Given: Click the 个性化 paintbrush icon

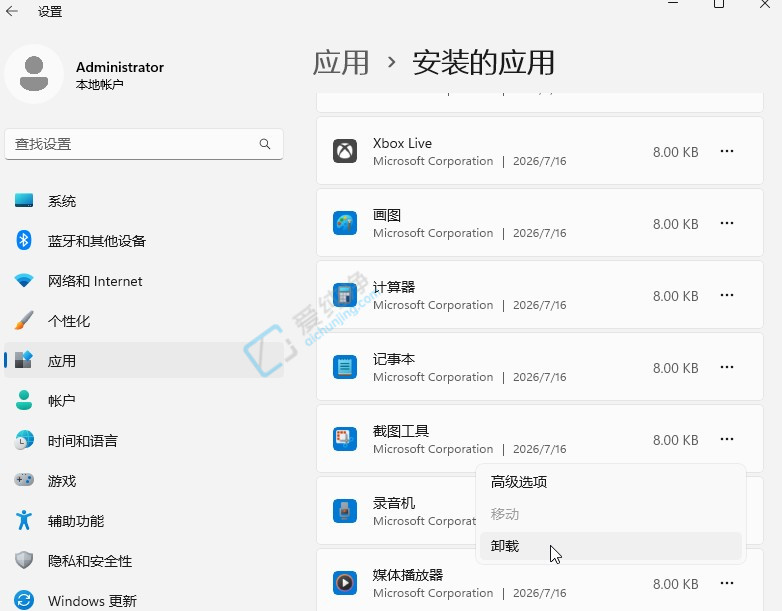Looking at the screenshot, I should 23,320.
